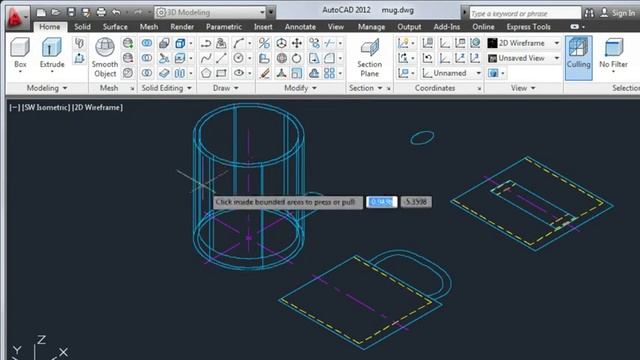Screen dimensions: 640x360
Task: Click the Save icon in Quick Access toolbar
Action: [x=71, y=13]
